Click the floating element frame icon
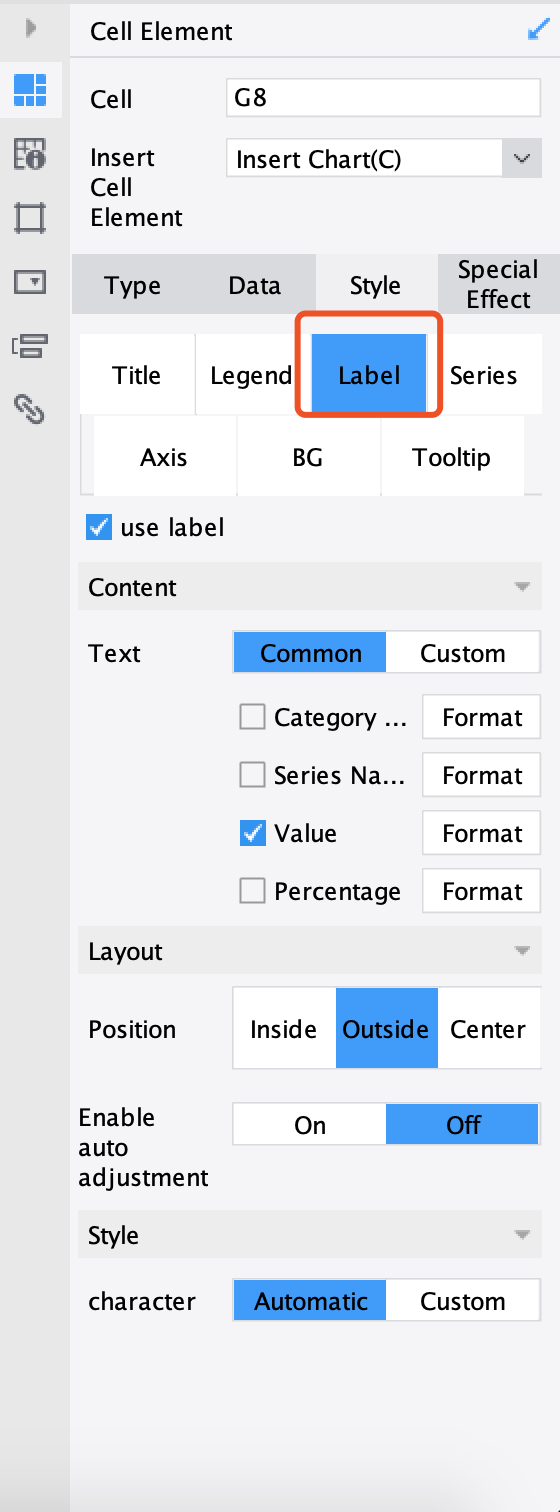The image size is (560, 1512). click(30, 218)
